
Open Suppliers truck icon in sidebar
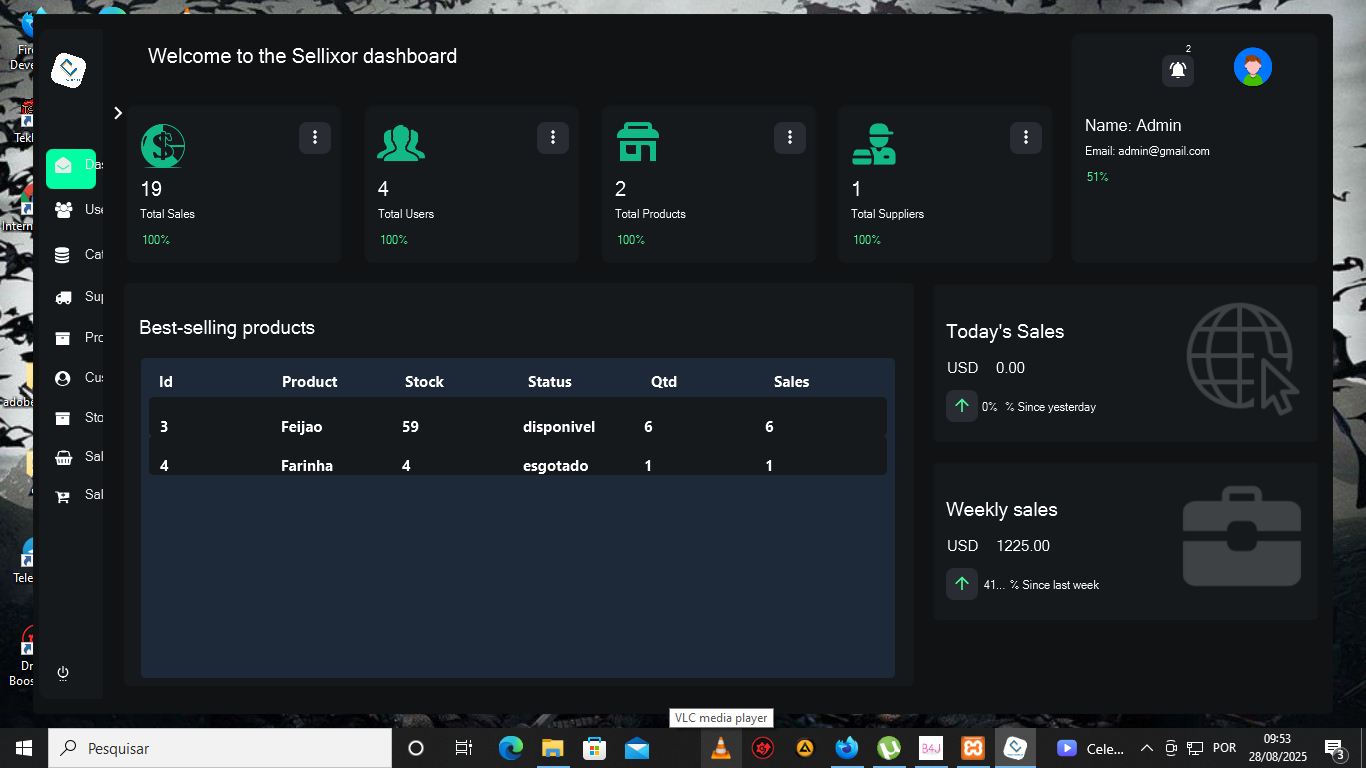click(63, 297)
